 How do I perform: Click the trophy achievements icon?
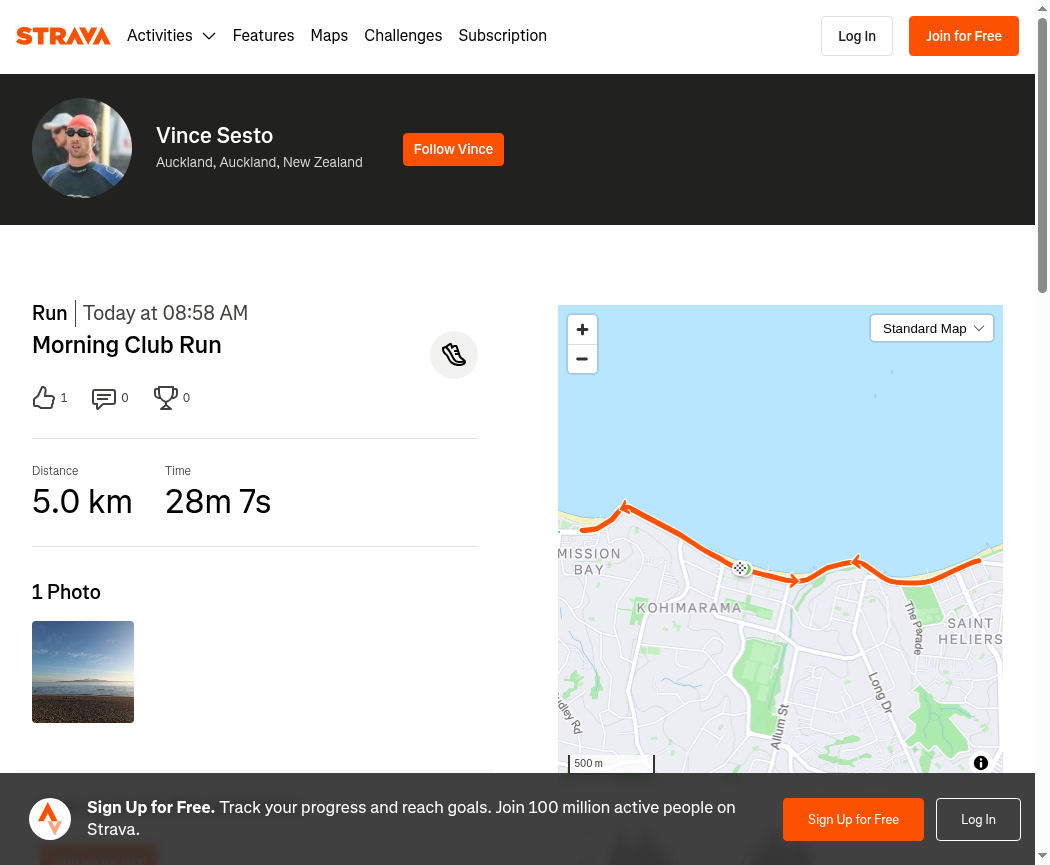[165, 398]
